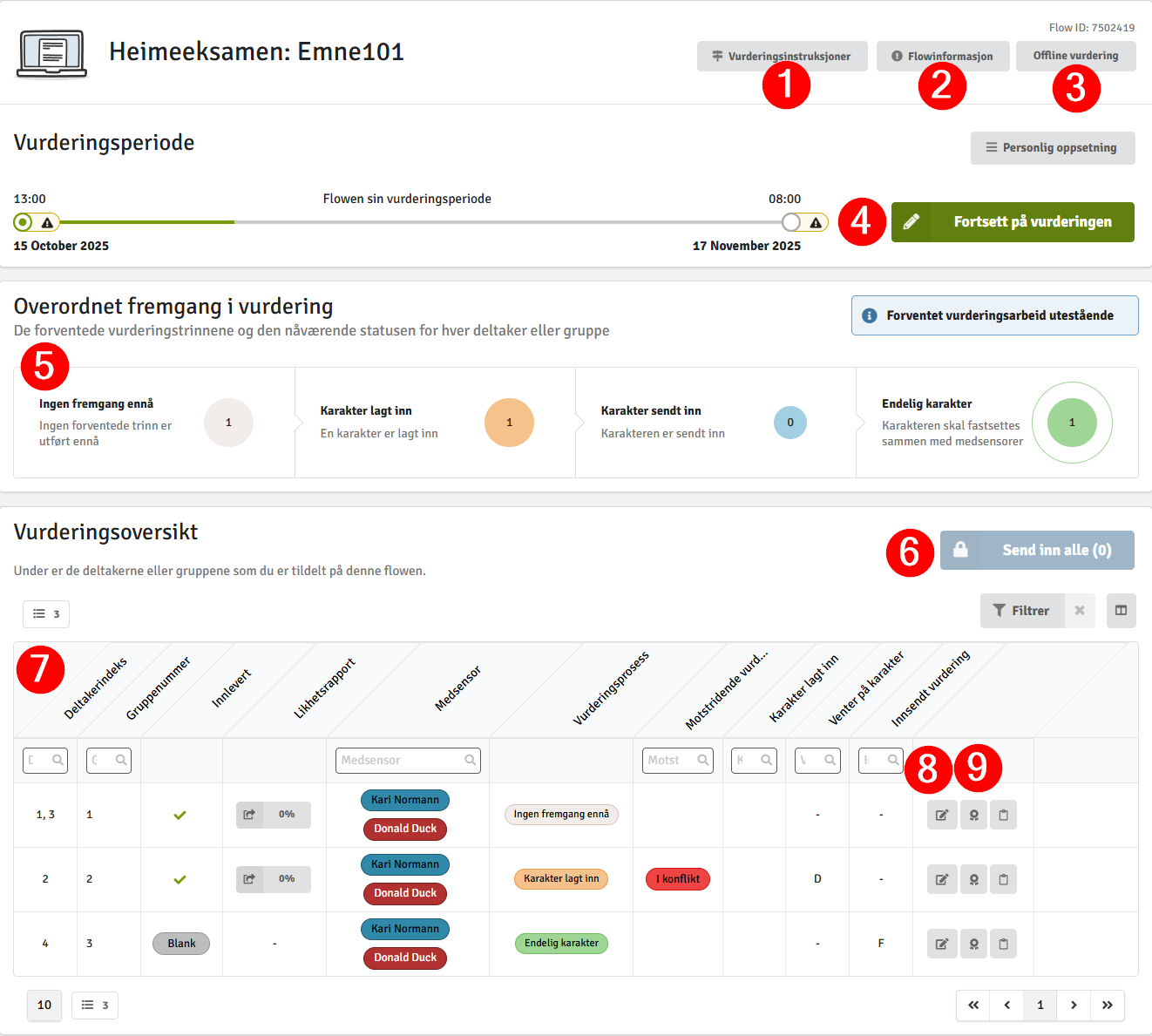
Task: Open the Personlig oppsetning menu
Action: (x=1052, y=148)
